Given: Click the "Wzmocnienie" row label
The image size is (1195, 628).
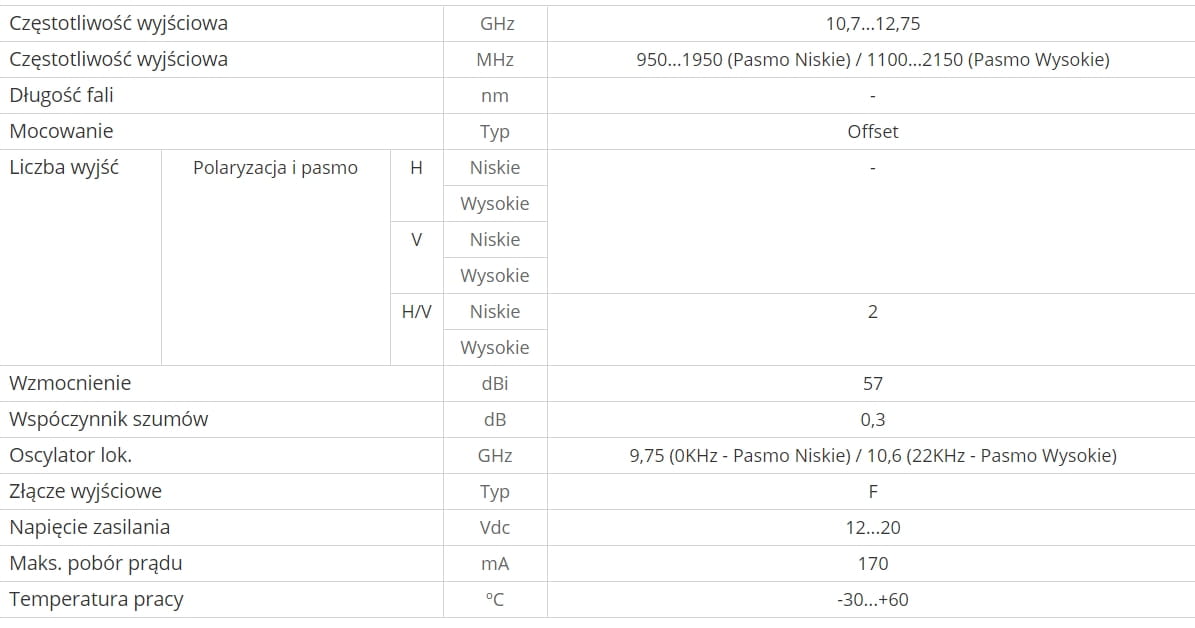Looking at the screenshot, I should tap(70, 383).
